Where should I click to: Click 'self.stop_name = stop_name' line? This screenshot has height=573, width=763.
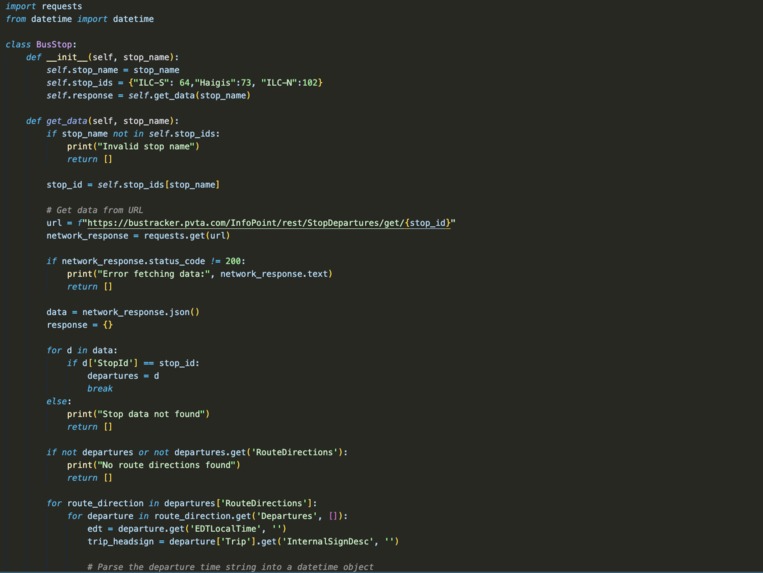pyautogui.click(x=113, y=70)
